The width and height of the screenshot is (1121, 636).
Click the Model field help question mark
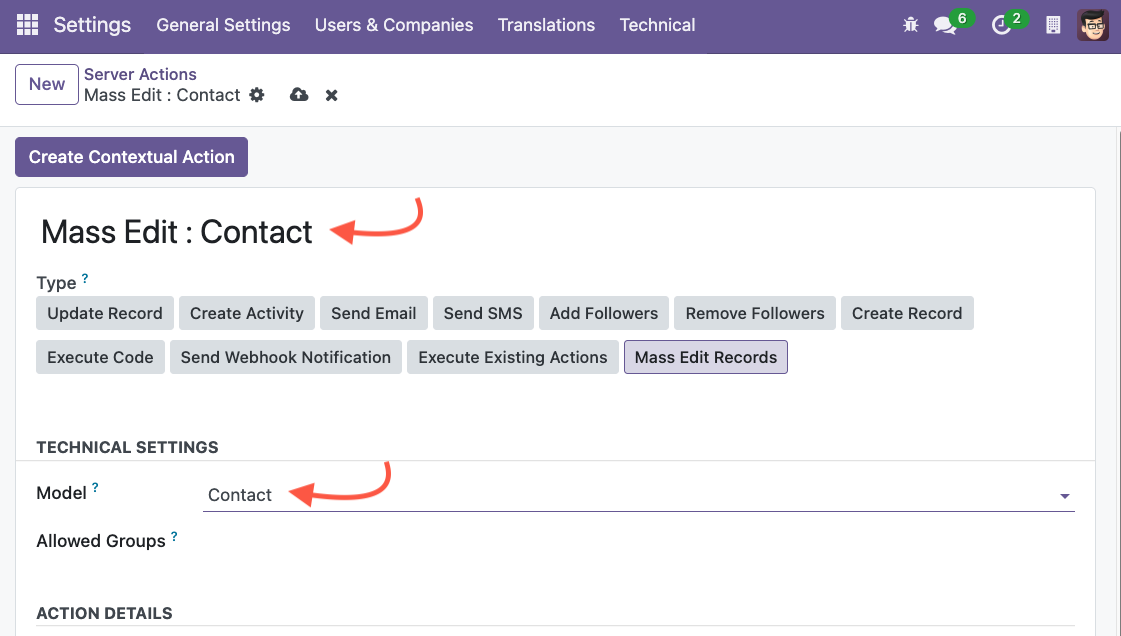point(95,487)
